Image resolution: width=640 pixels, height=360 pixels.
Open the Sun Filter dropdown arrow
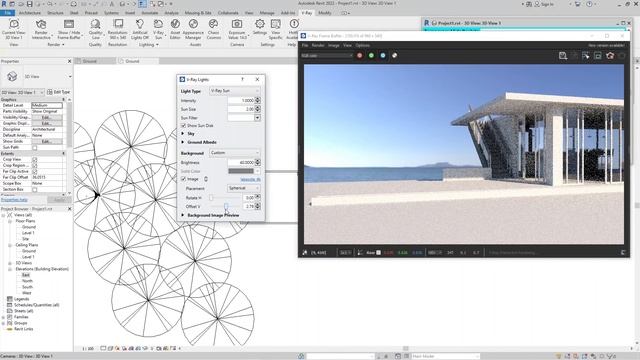pos(257,118)
